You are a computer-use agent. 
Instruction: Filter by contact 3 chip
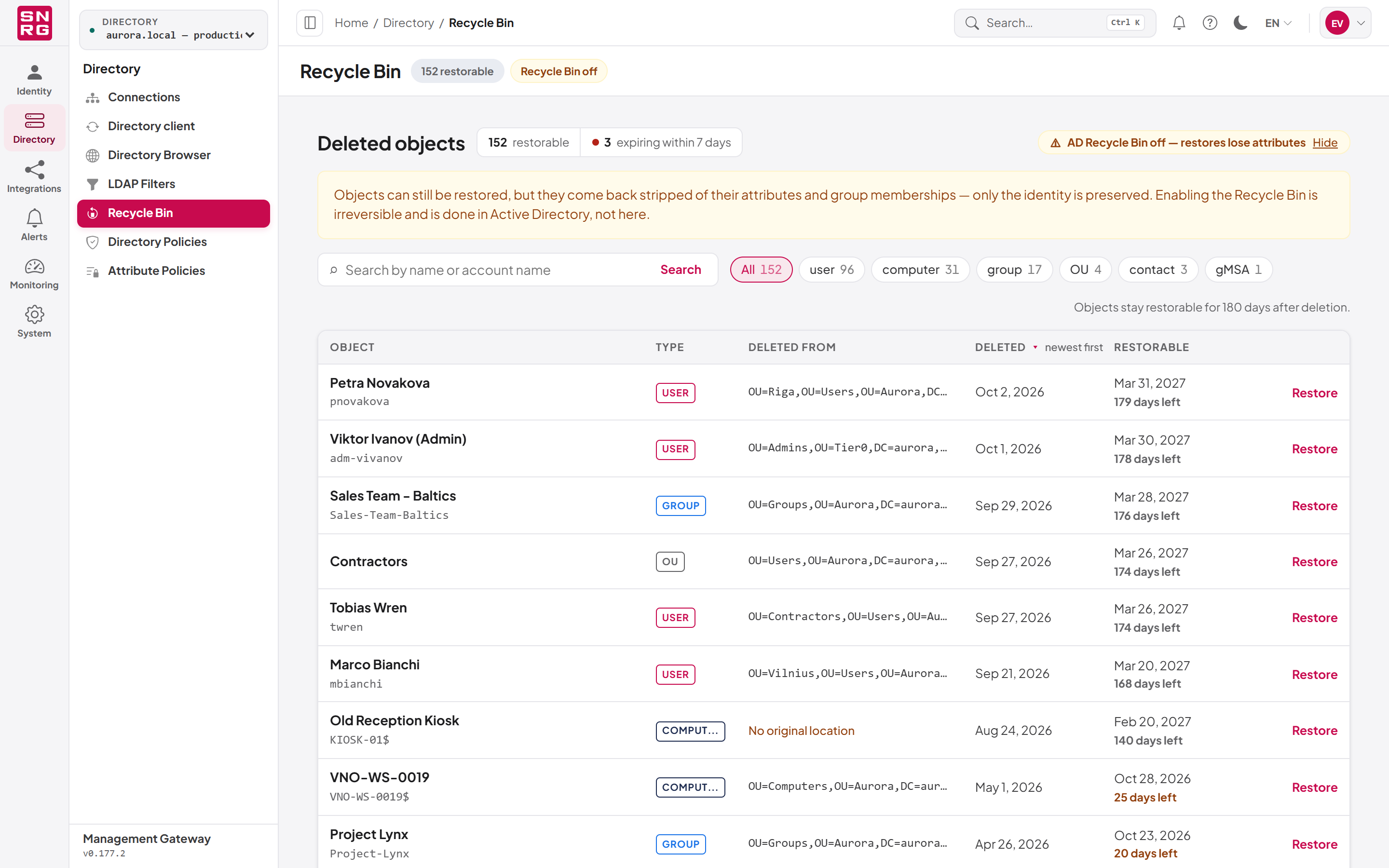[x=1157, y=270]
